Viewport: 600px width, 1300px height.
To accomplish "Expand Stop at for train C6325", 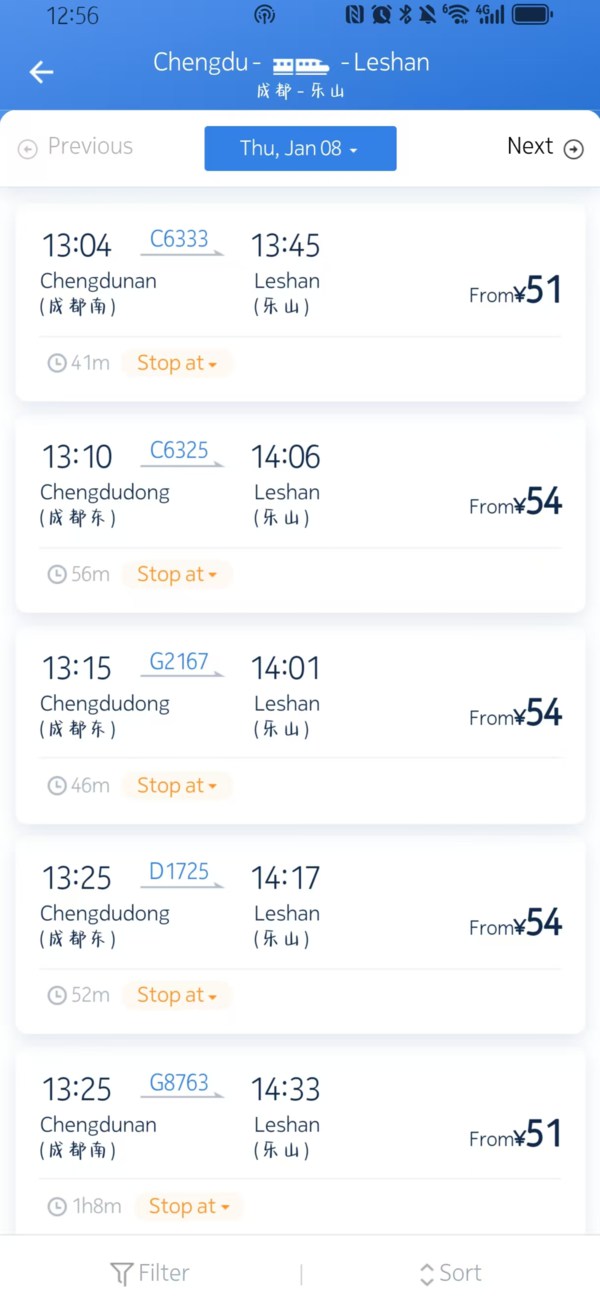I will pos(177,574).
